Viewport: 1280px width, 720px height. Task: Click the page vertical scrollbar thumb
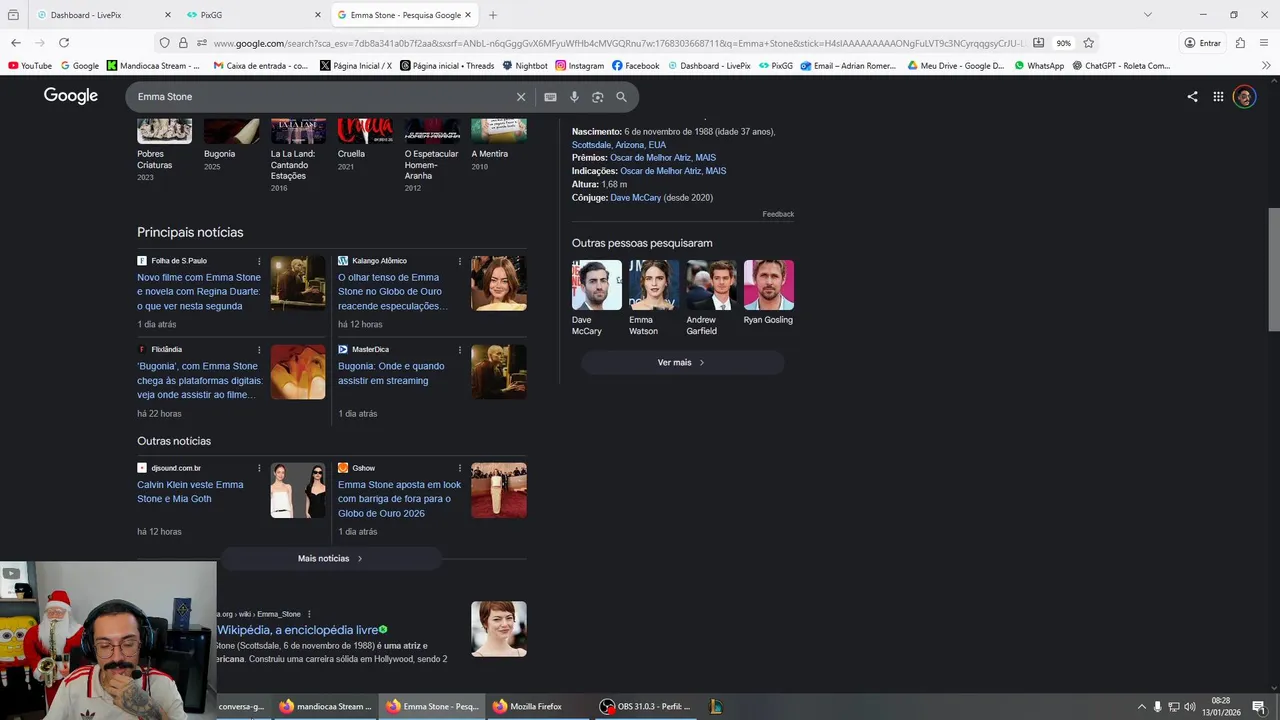[1273, 269]
